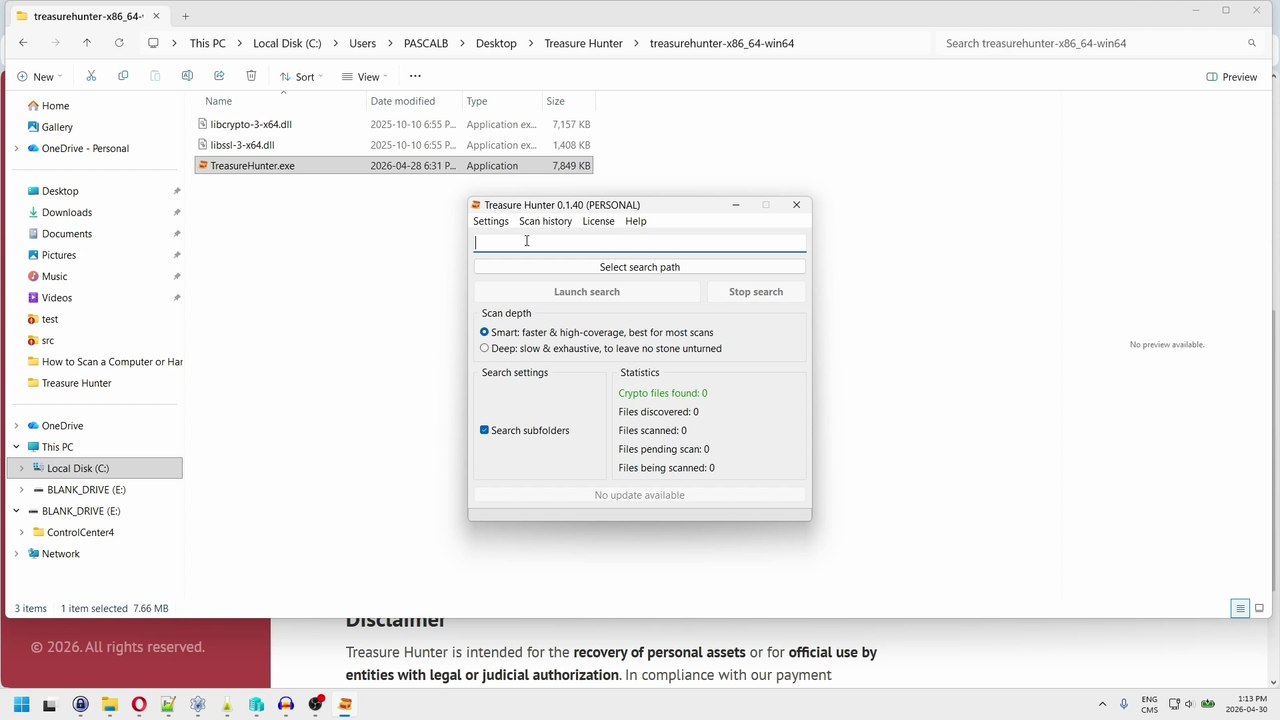Refresh the Explorer folder view

[x=119, y=43]
